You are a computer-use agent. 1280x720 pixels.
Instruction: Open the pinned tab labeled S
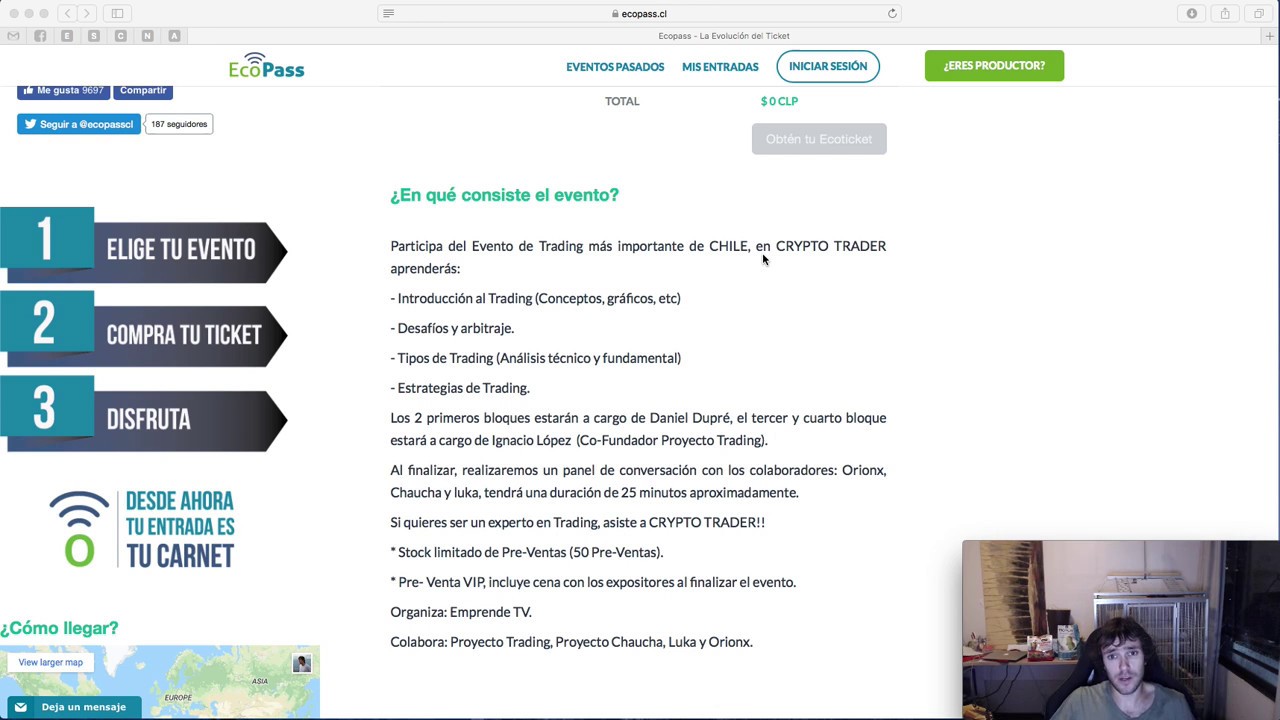pyautogui.click(x=94, y=36)
